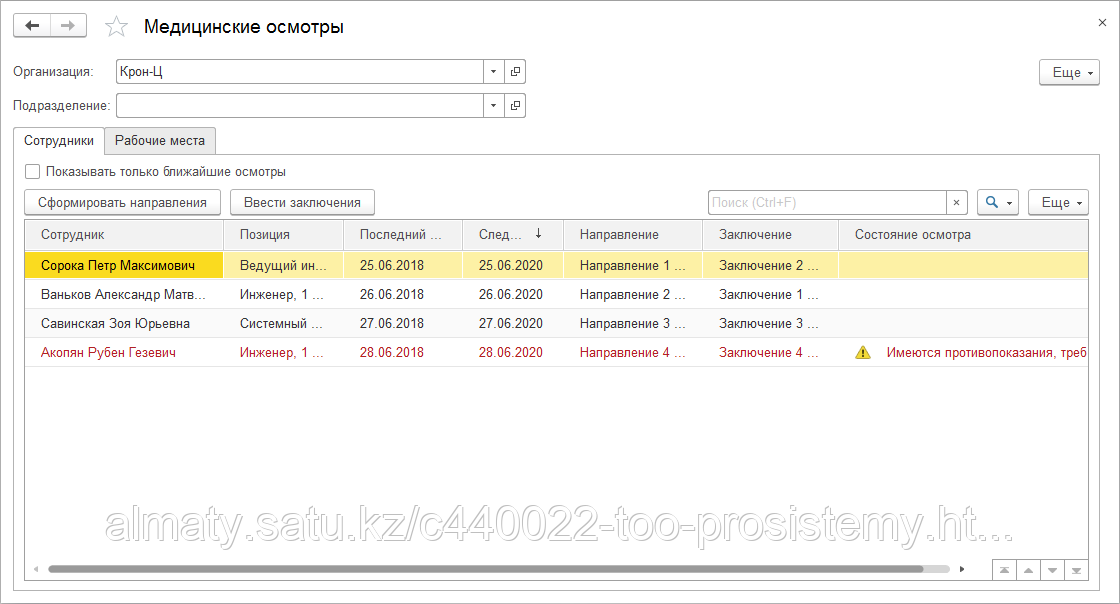Click the magnifier search options button
The height and width of the screenshot is (604, 1120).
coord(997,203)
